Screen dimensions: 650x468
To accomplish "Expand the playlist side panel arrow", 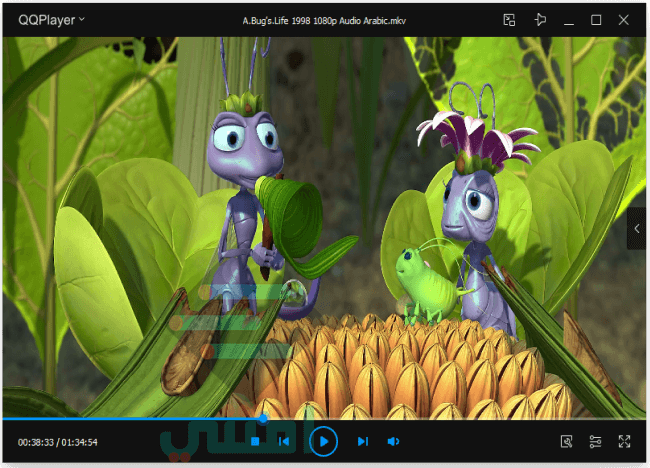I will coord(637,228).
